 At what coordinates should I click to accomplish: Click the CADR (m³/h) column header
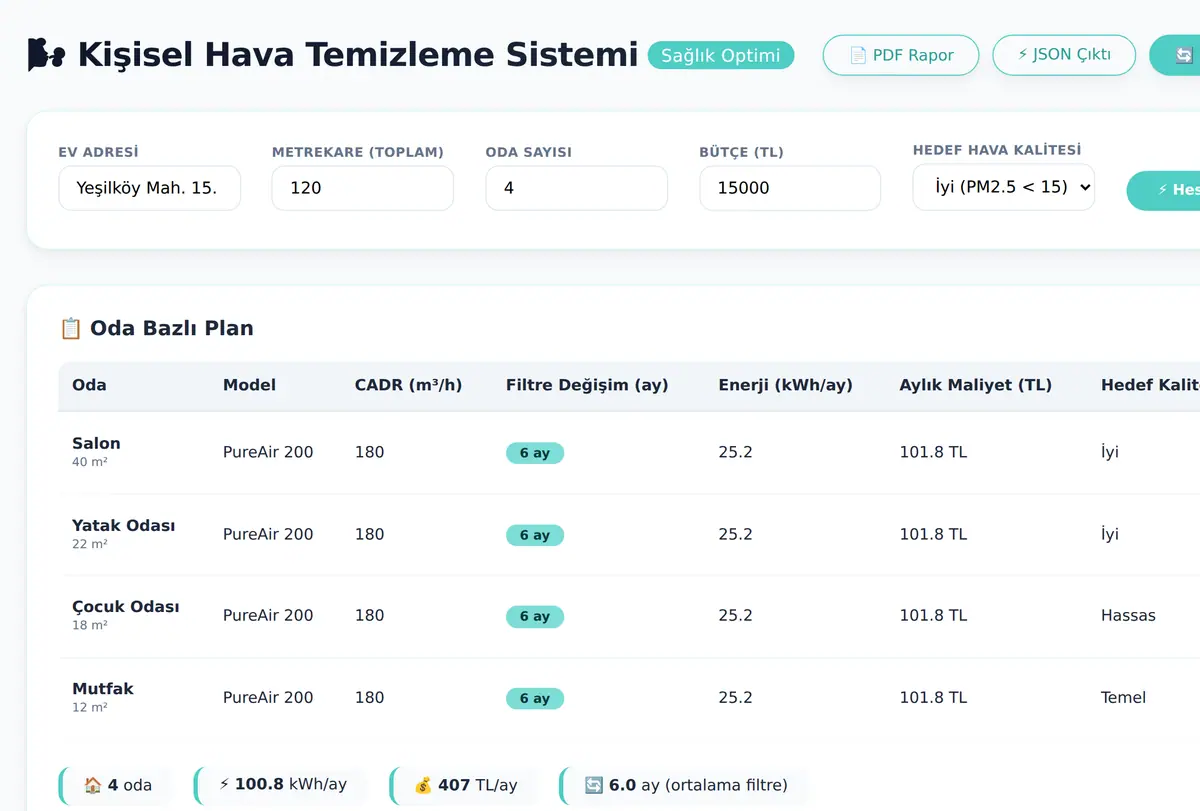[408, 385]
